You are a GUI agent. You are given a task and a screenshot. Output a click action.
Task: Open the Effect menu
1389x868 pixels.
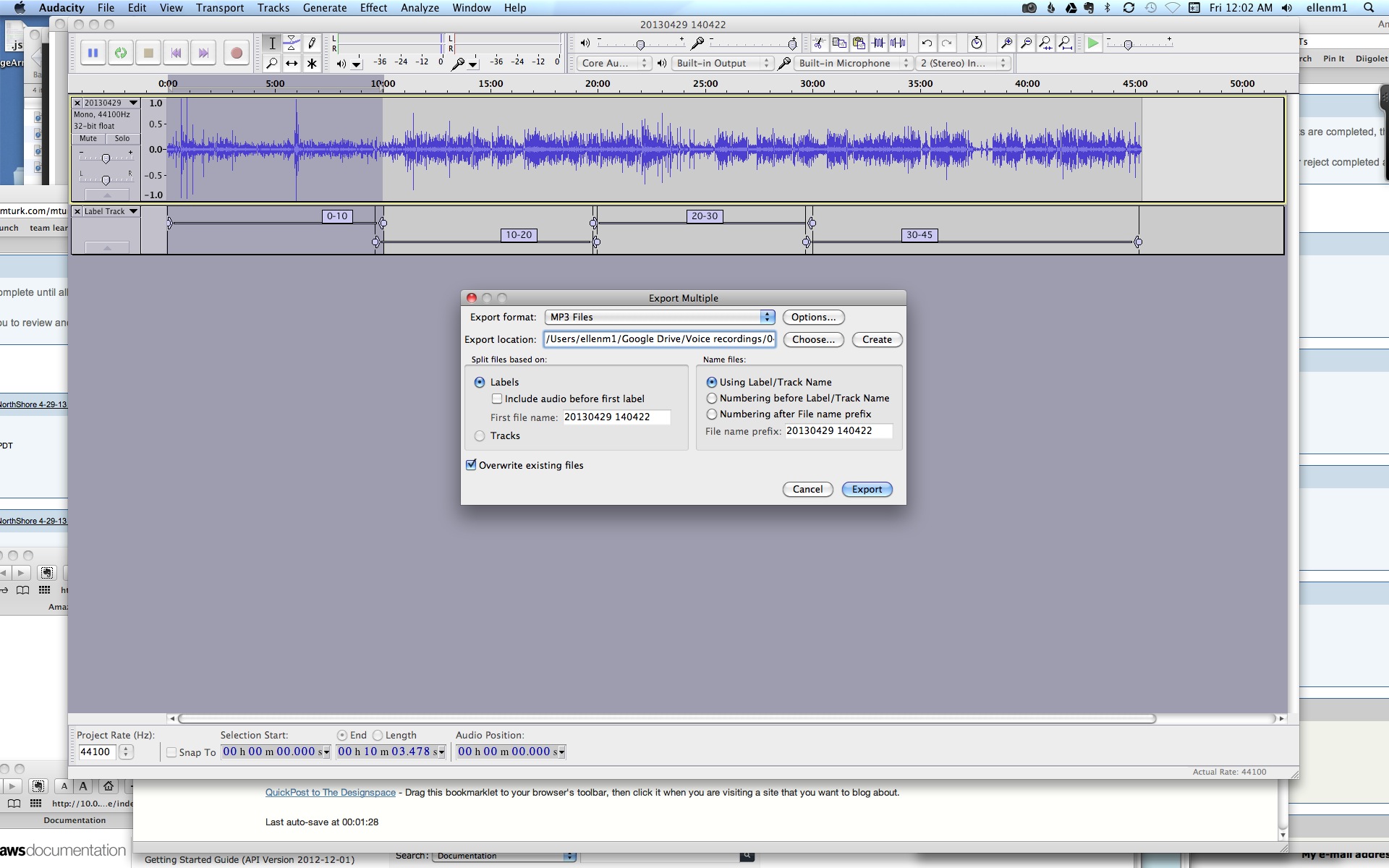tap(373, 8)
